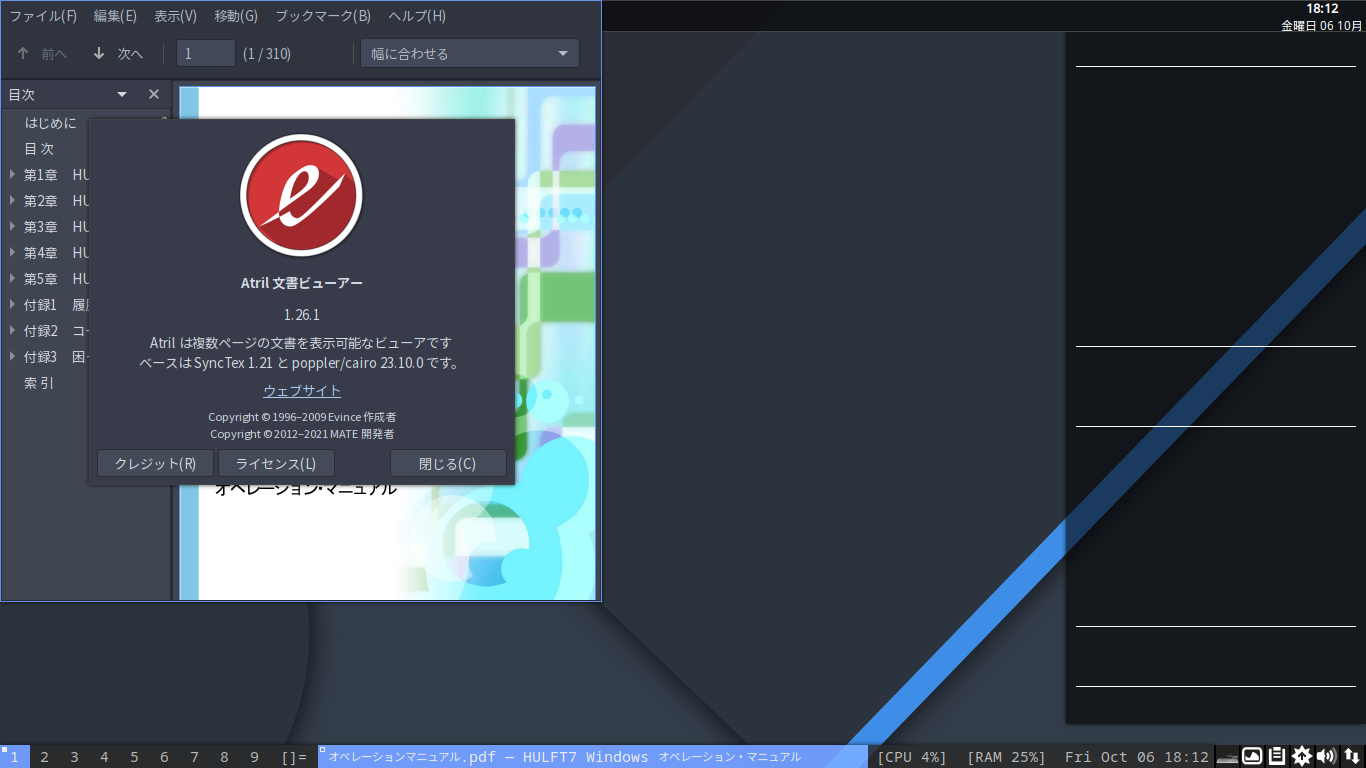The width and height of the screenshot is (1366, 768).
Task: Open the 編集(E) menu
Action: pyautogui.click(x=115, y=16)
